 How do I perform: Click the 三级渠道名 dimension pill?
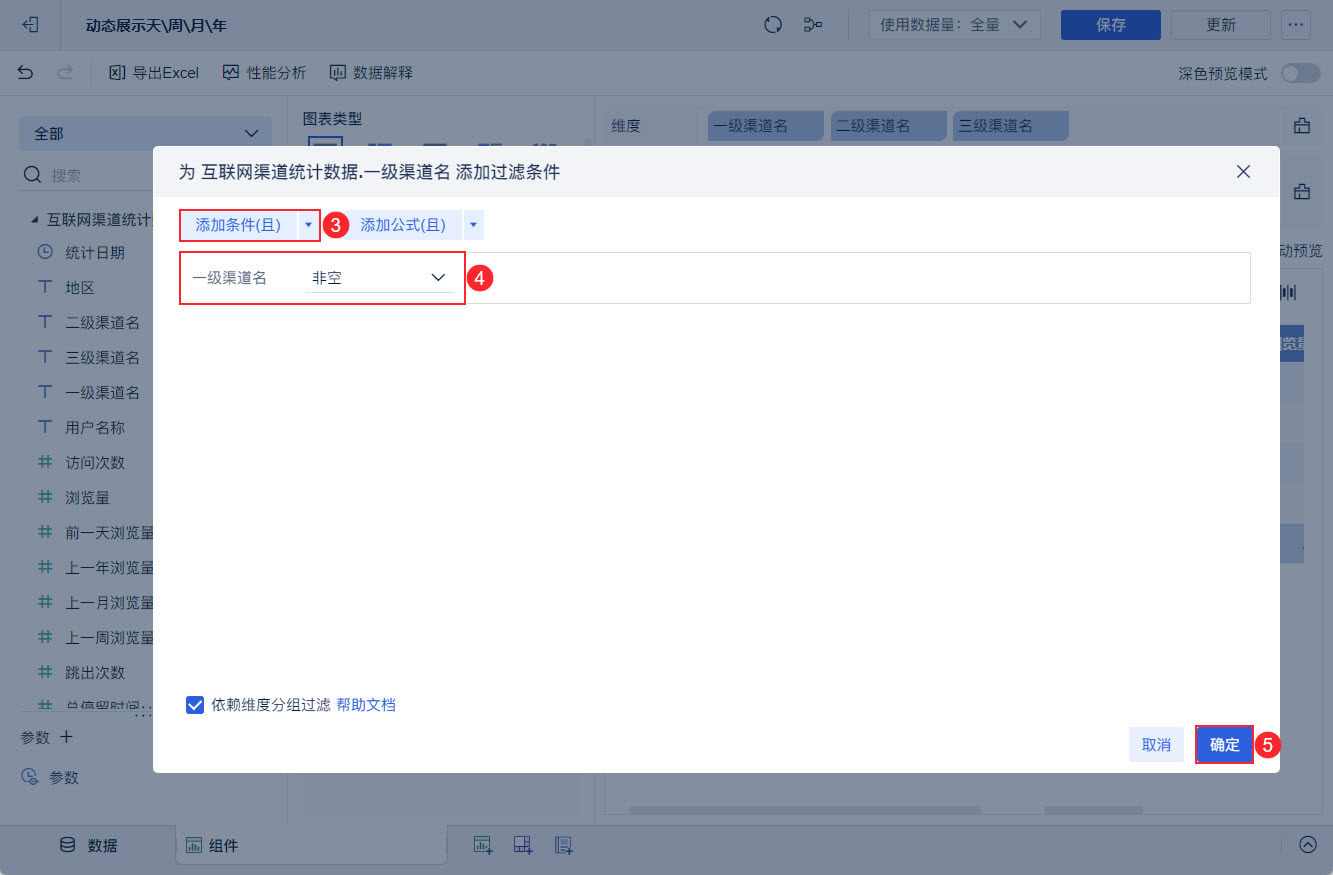click(1011, 126)
